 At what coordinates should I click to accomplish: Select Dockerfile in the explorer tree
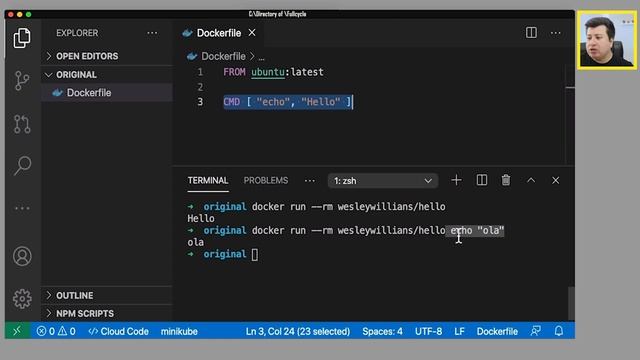[107, 93]
